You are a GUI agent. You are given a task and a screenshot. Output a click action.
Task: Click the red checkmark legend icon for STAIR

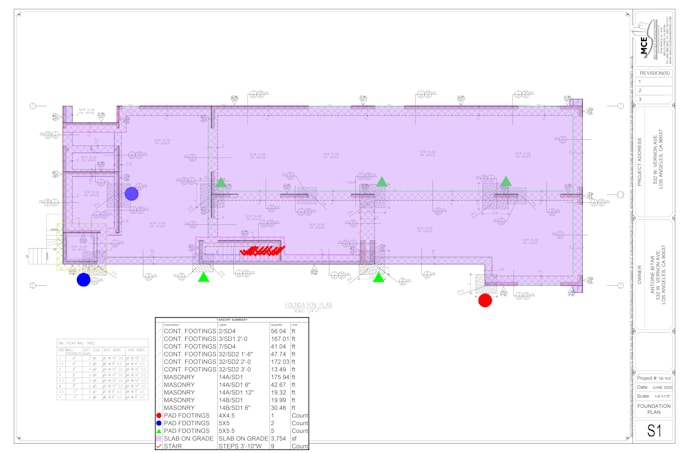pyautogui.click(x=159, y=446)
